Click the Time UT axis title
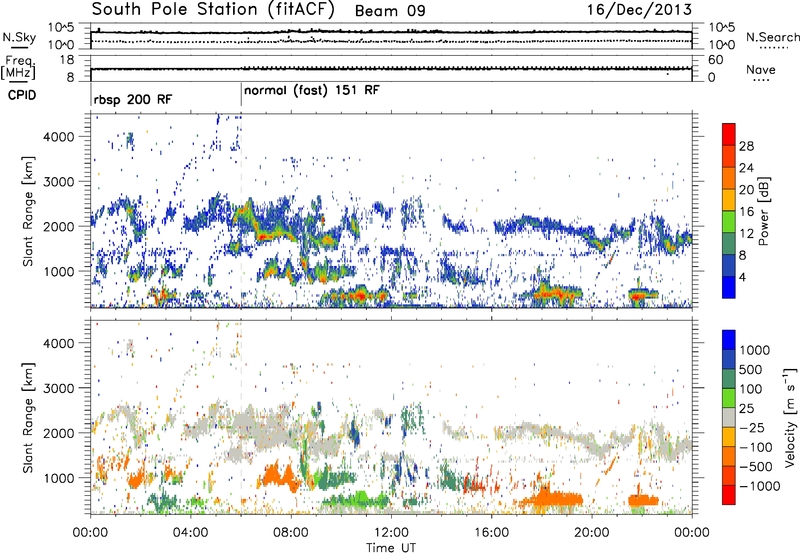 click(391, 548)
